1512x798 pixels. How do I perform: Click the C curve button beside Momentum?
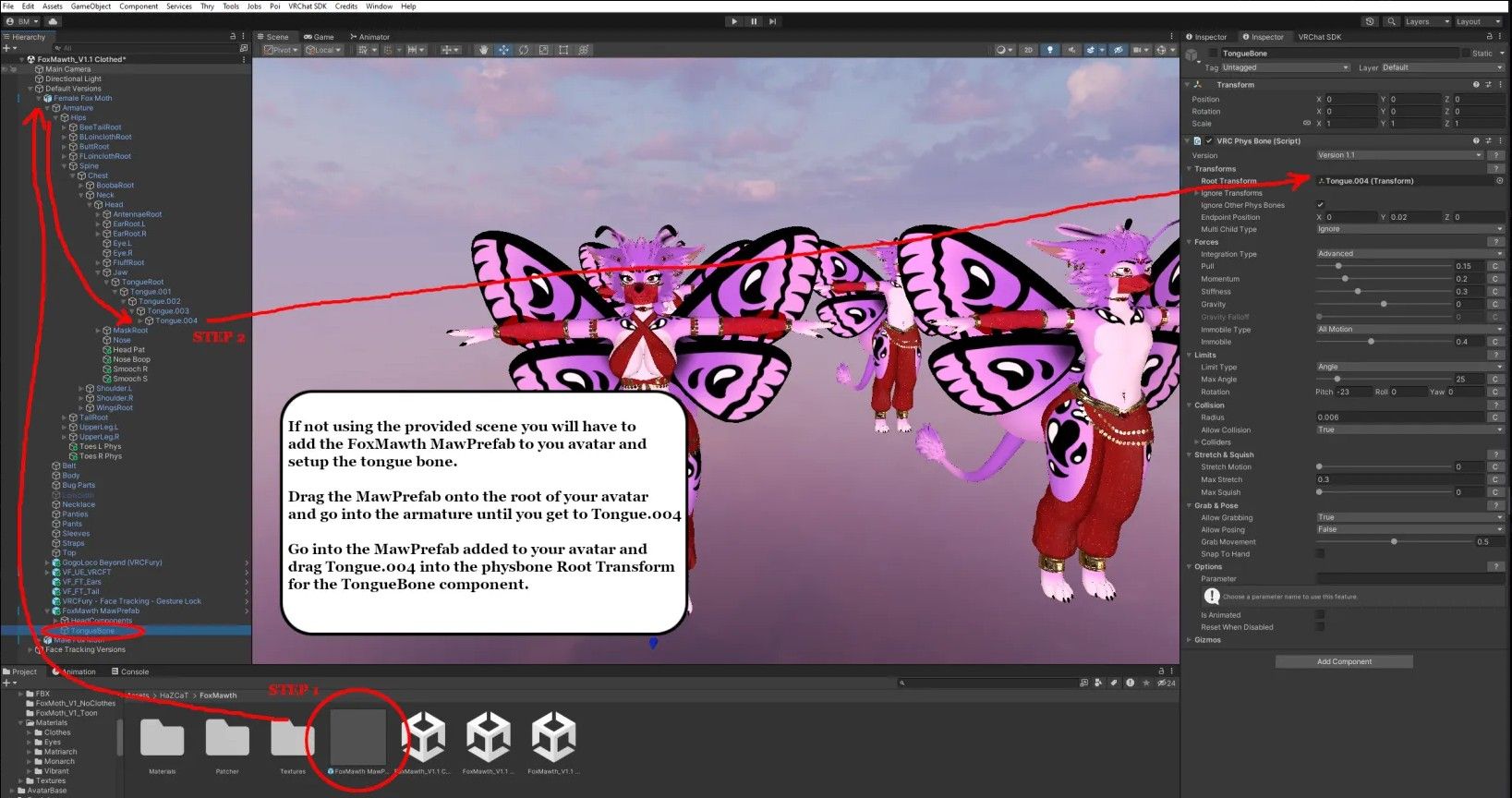click(x=1494, y=279)
